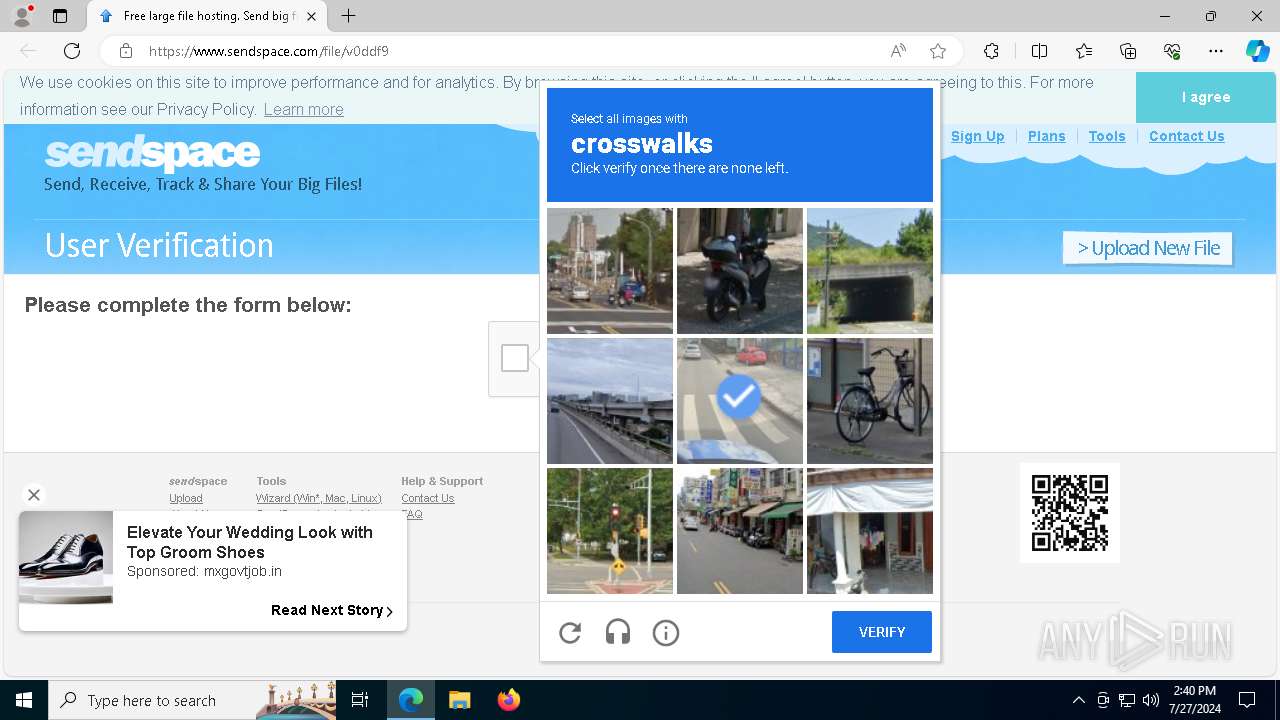Open Browser essentials icon
This screenshot has width=1280, height=720.
(x=1172, y=51)
